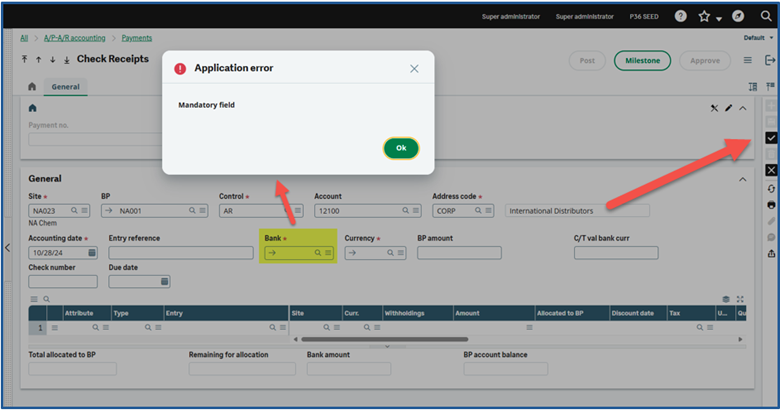The height and width of the screenshot is (410, 780).
Task: Open the Payments breadcrumb link
Action: tap(137, 38)
